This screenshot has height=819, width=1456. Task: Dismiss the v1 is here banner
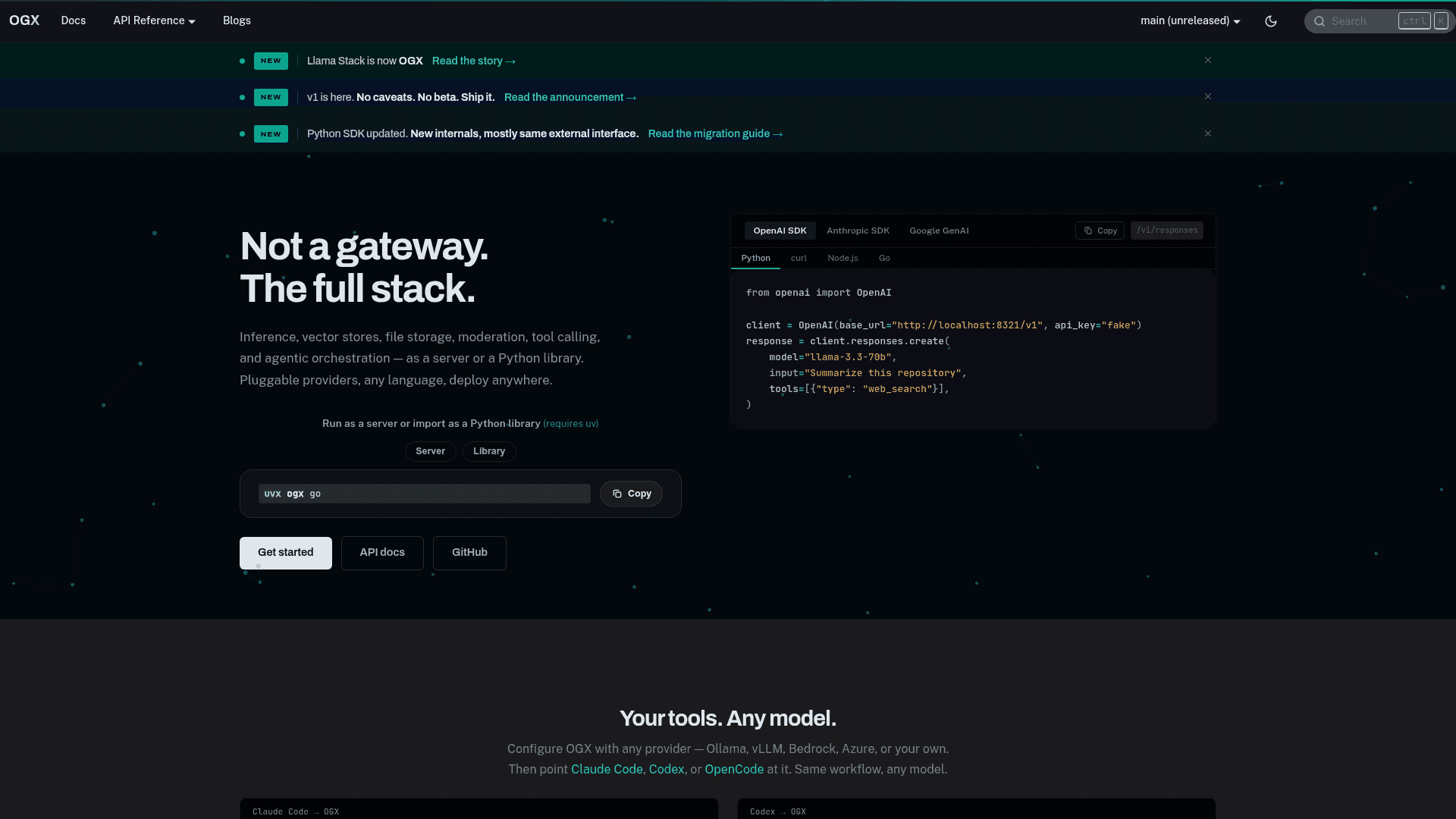click(1208, 96)
